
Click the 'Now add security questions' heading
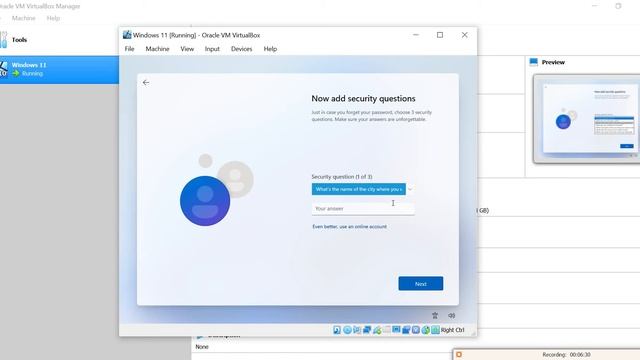pyautogui.click(x=363, y=99)
